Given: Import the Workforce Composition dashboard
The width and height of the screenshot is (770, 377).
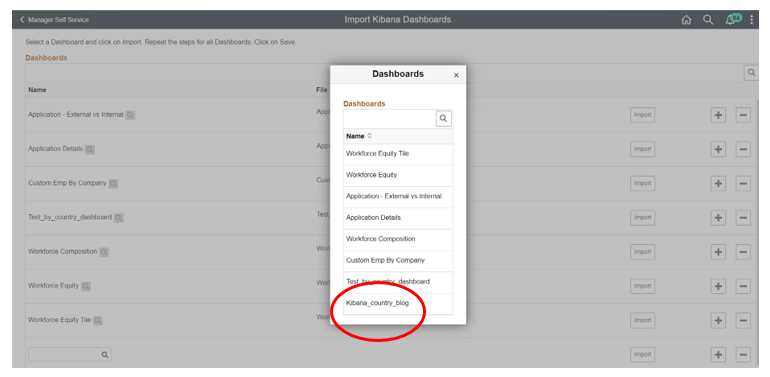Looking at the screenshot, I should (642, 252).
